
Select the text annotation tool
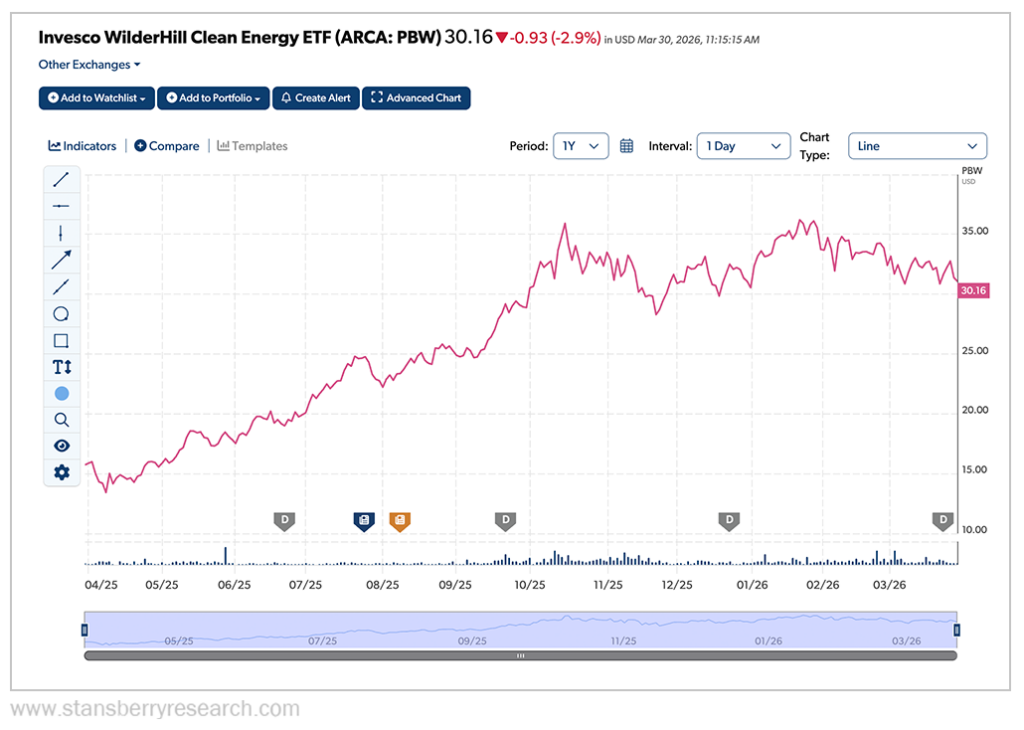[62, 367]
